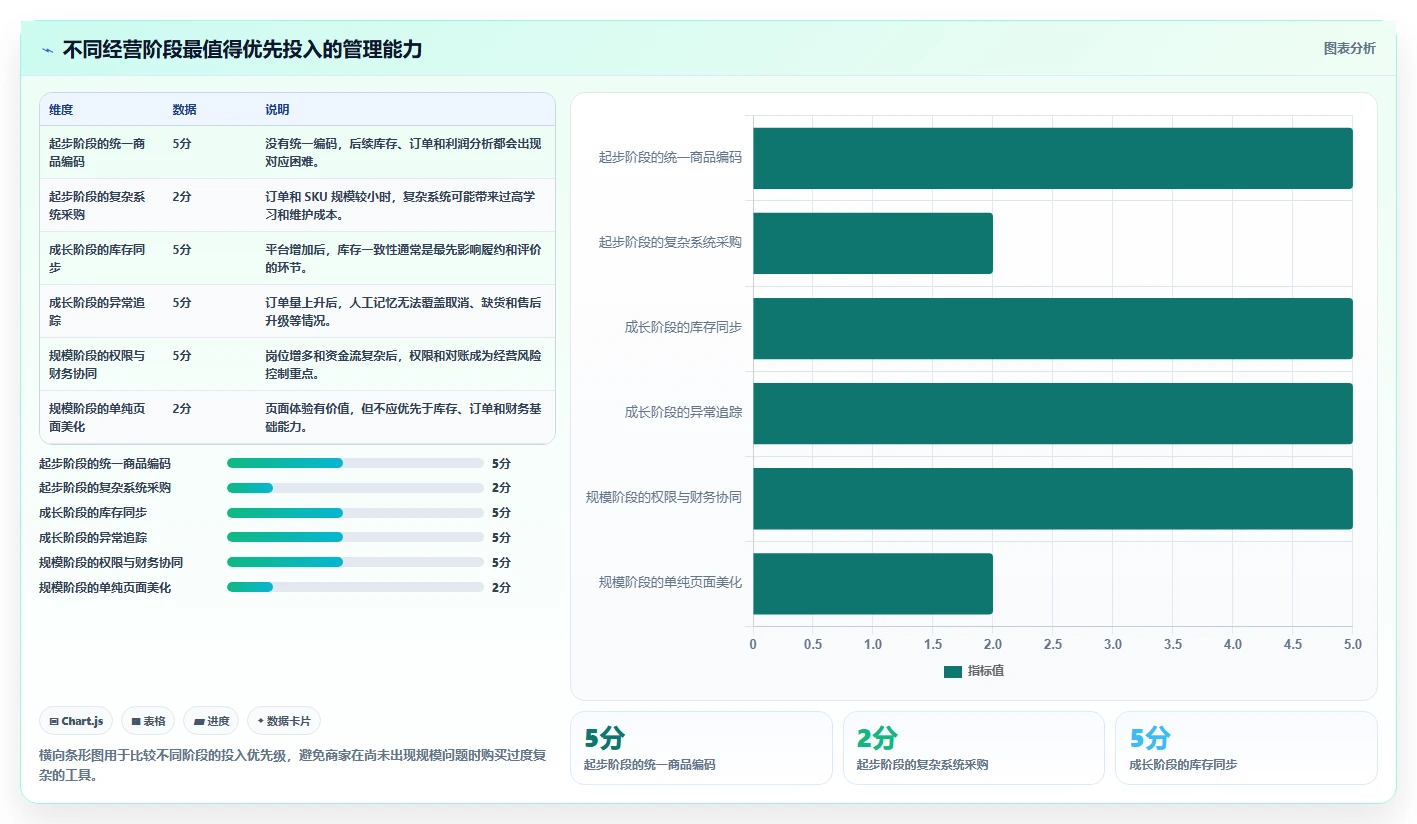
Task: Click the 成长阶段的库存同步 progress bar
Action: [355, 513]
